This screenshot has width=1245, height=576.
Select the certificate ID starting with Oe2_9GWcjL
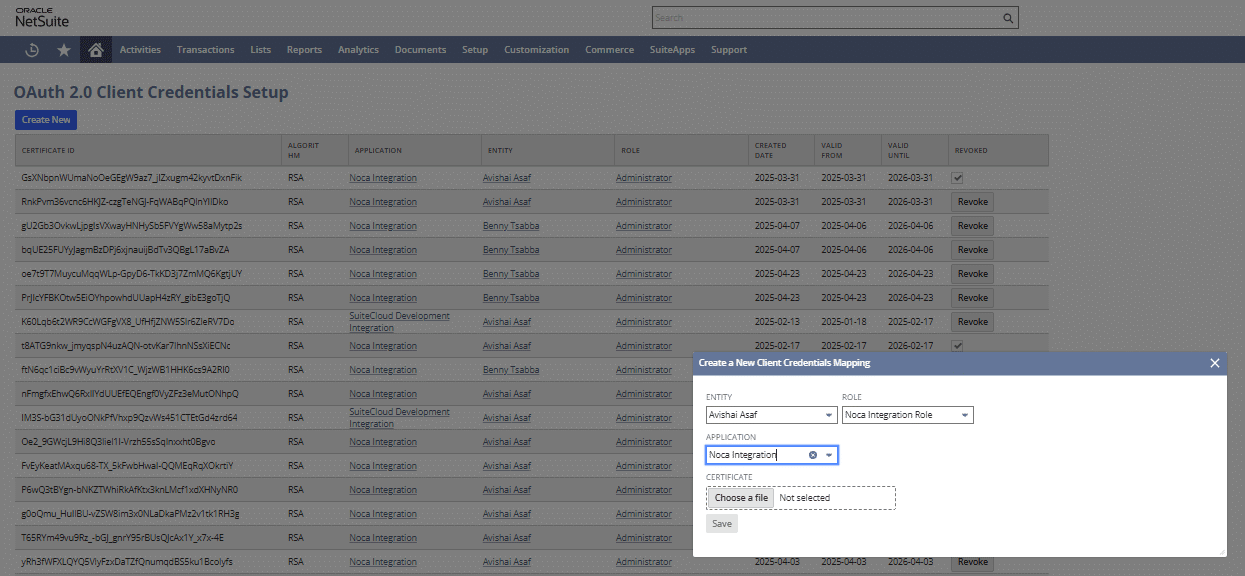[x=118, y=442]
